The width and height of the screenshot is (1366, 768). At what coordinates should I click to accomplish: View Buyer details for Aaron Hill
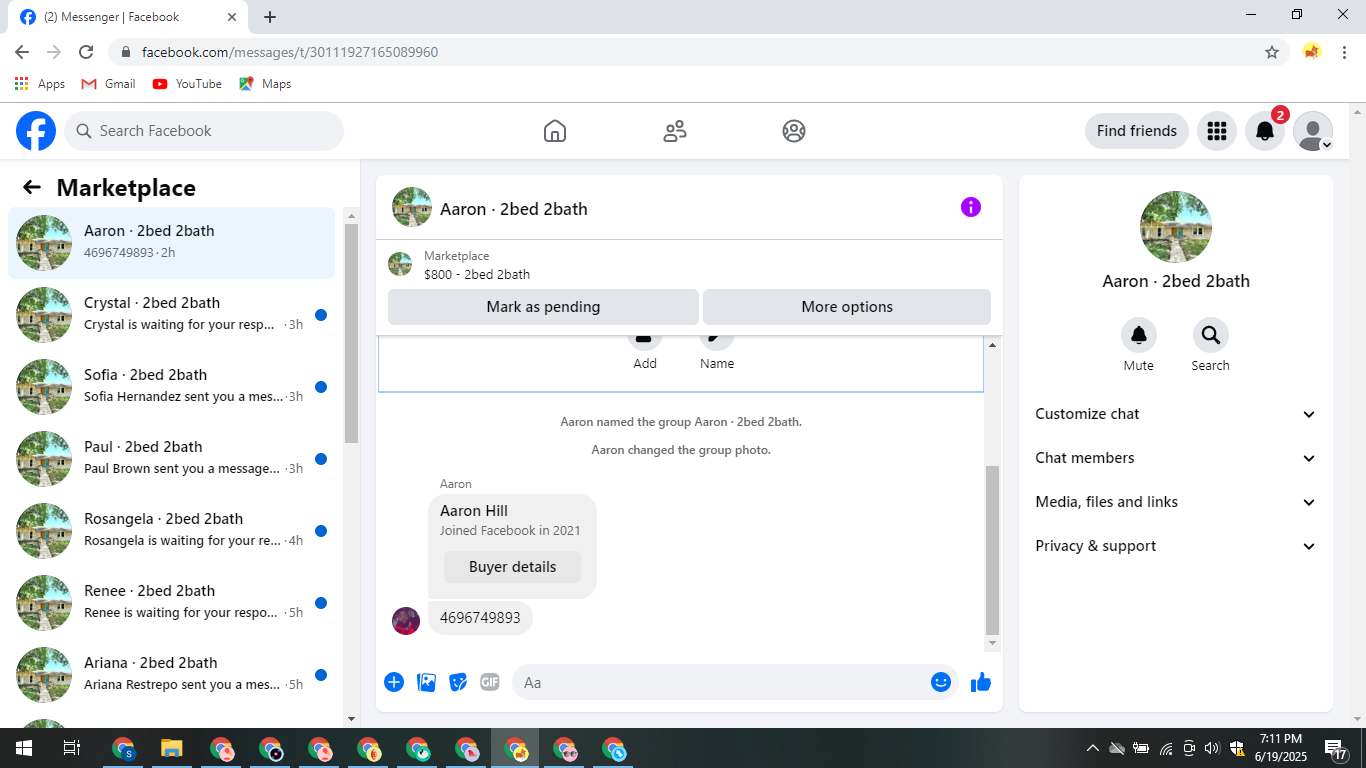pos(512,567)
